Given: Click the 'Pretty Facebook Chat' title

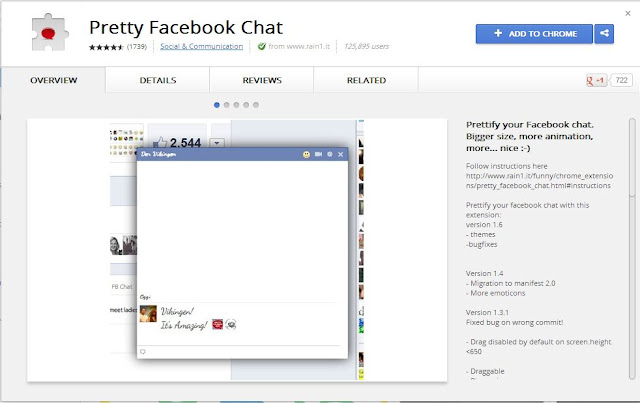Looking at the screenshot, I should [186, 28].
